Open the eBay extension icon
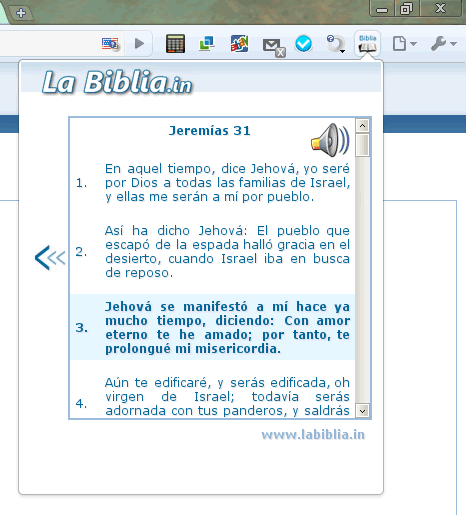 point(239,44)
